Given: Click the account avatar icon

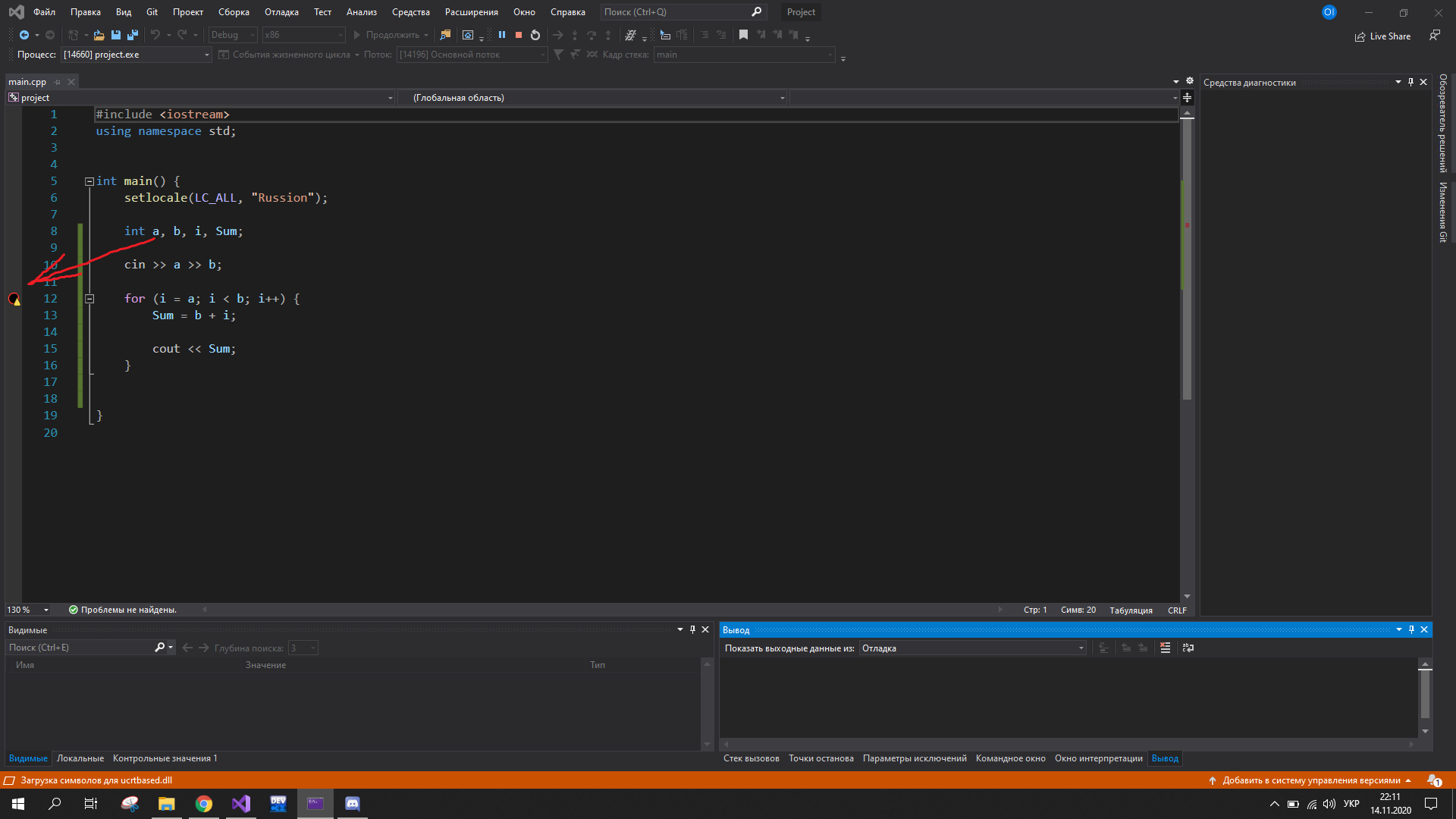Looking at the screenshot, I should click(1329, 12).
